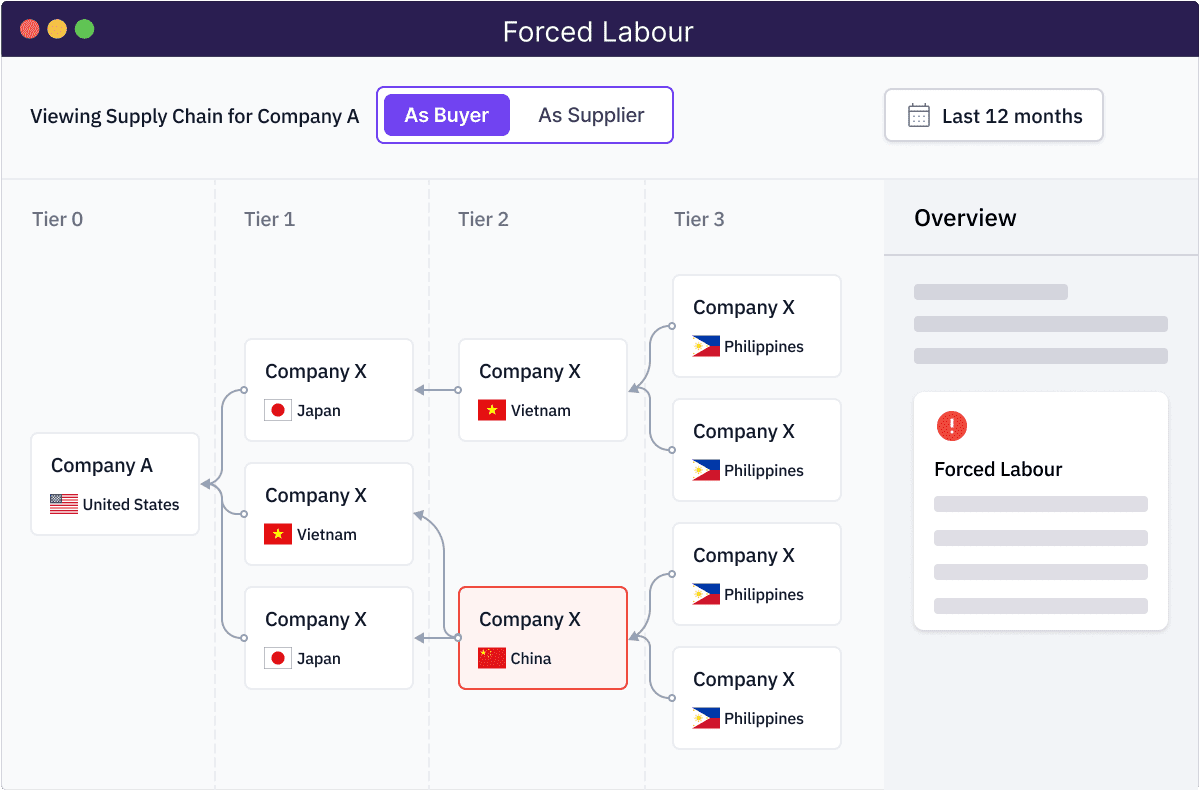Collapse suppliers using the arrow beside Company A
Image resolution: width=1199 pixels, height=790 pixels.
coord(207,483)
